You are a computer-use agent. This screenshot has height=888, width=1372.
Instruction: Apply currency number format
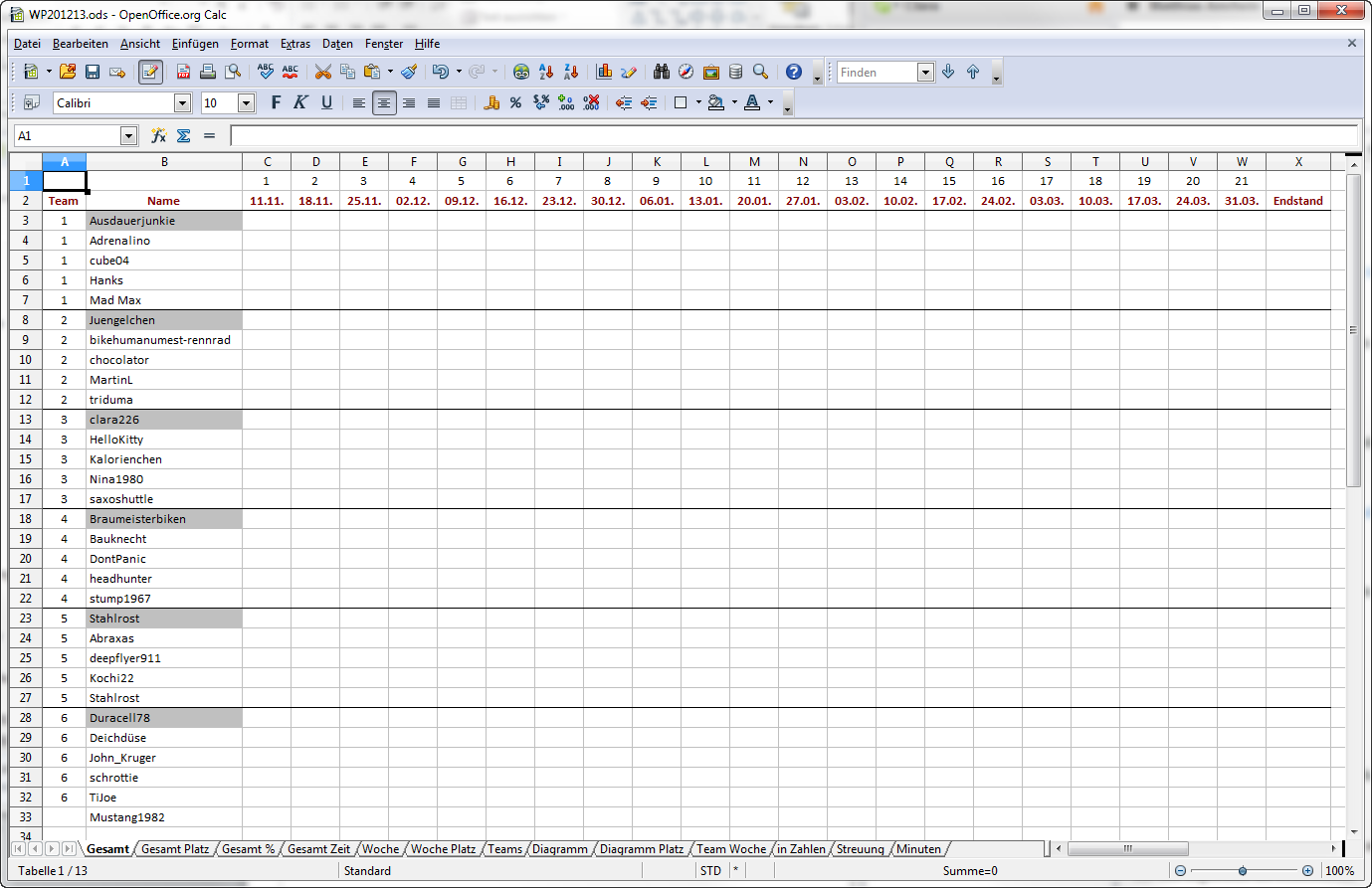pyautogui.click(x=491, y=102)
